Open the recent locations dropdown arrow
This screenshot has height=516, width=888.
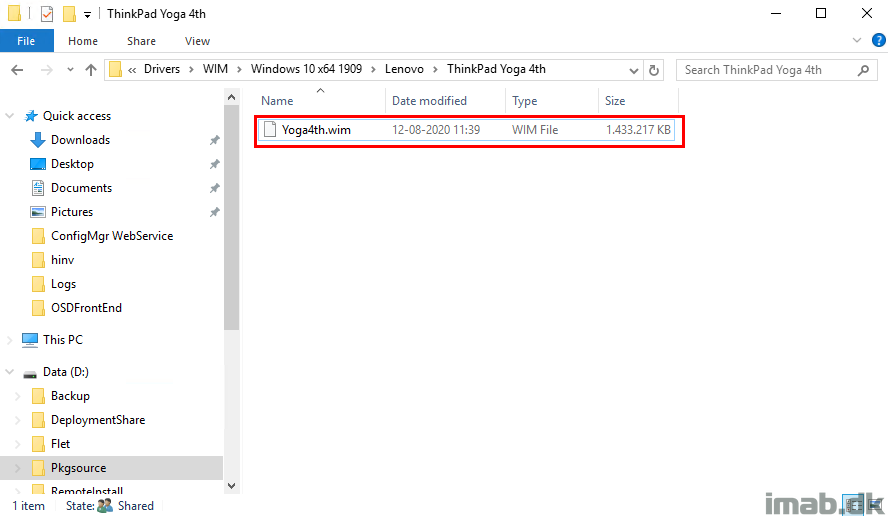tap(70, 70)
